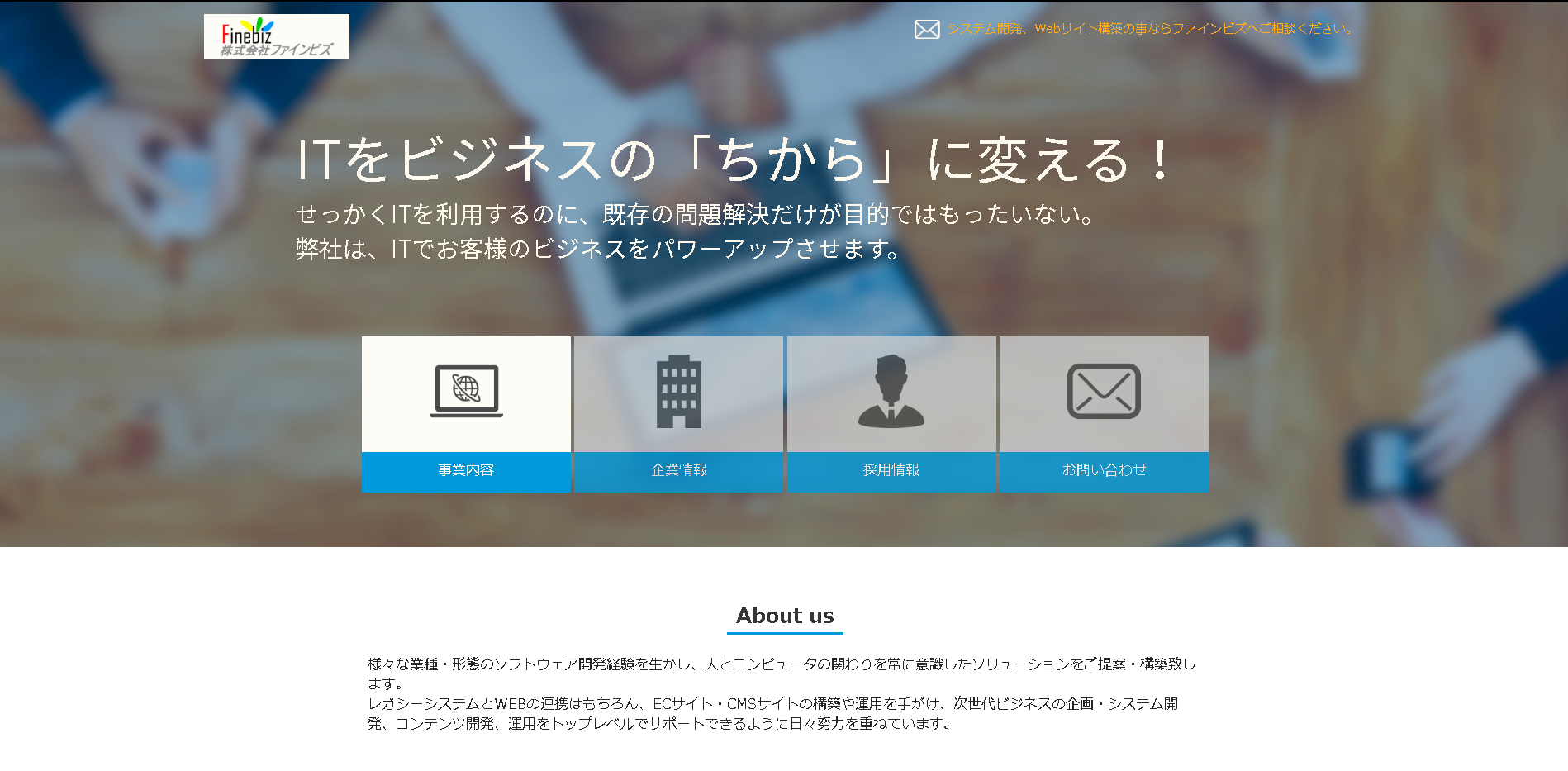Click the 株式会社ファインビズ text under the logo
The image size is (1568, 771).
click(278, 50)
